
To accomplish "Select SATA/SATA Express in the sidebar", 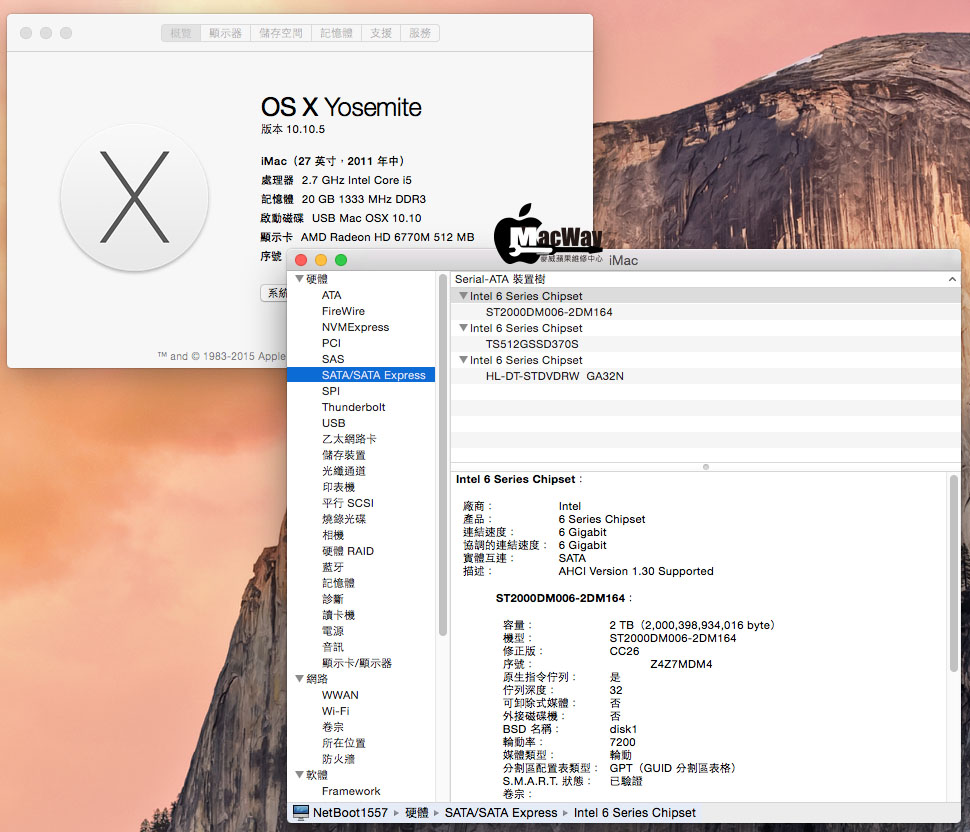I will (x=361, y=375).
